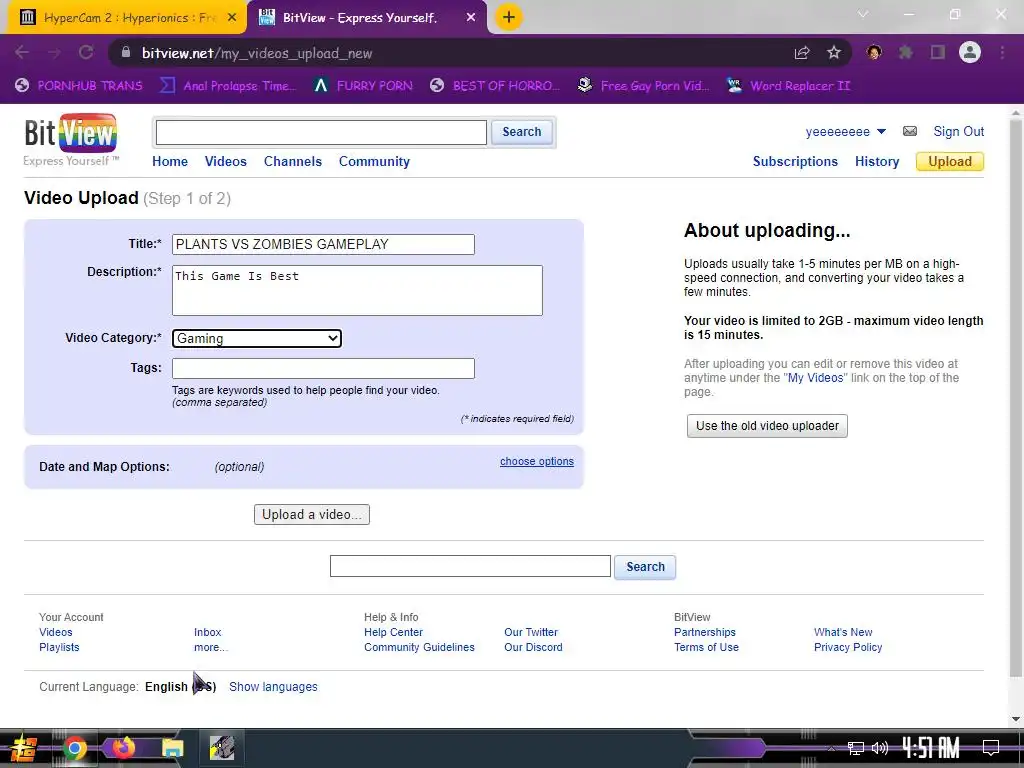Open Our Twitter link
1024x768 pixels.
[531, 632]
